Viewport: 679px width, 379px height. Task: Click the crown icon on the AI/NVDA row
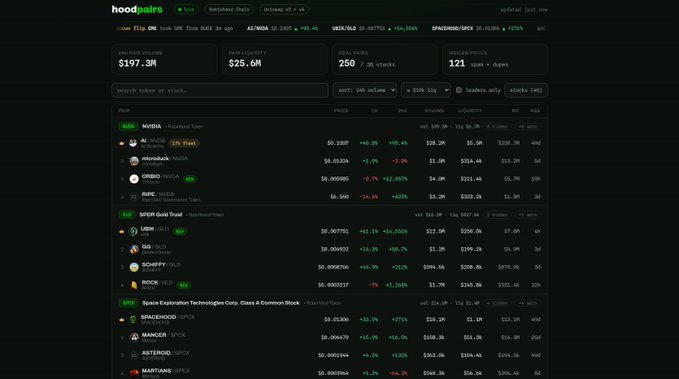click(x=122, y=143)
